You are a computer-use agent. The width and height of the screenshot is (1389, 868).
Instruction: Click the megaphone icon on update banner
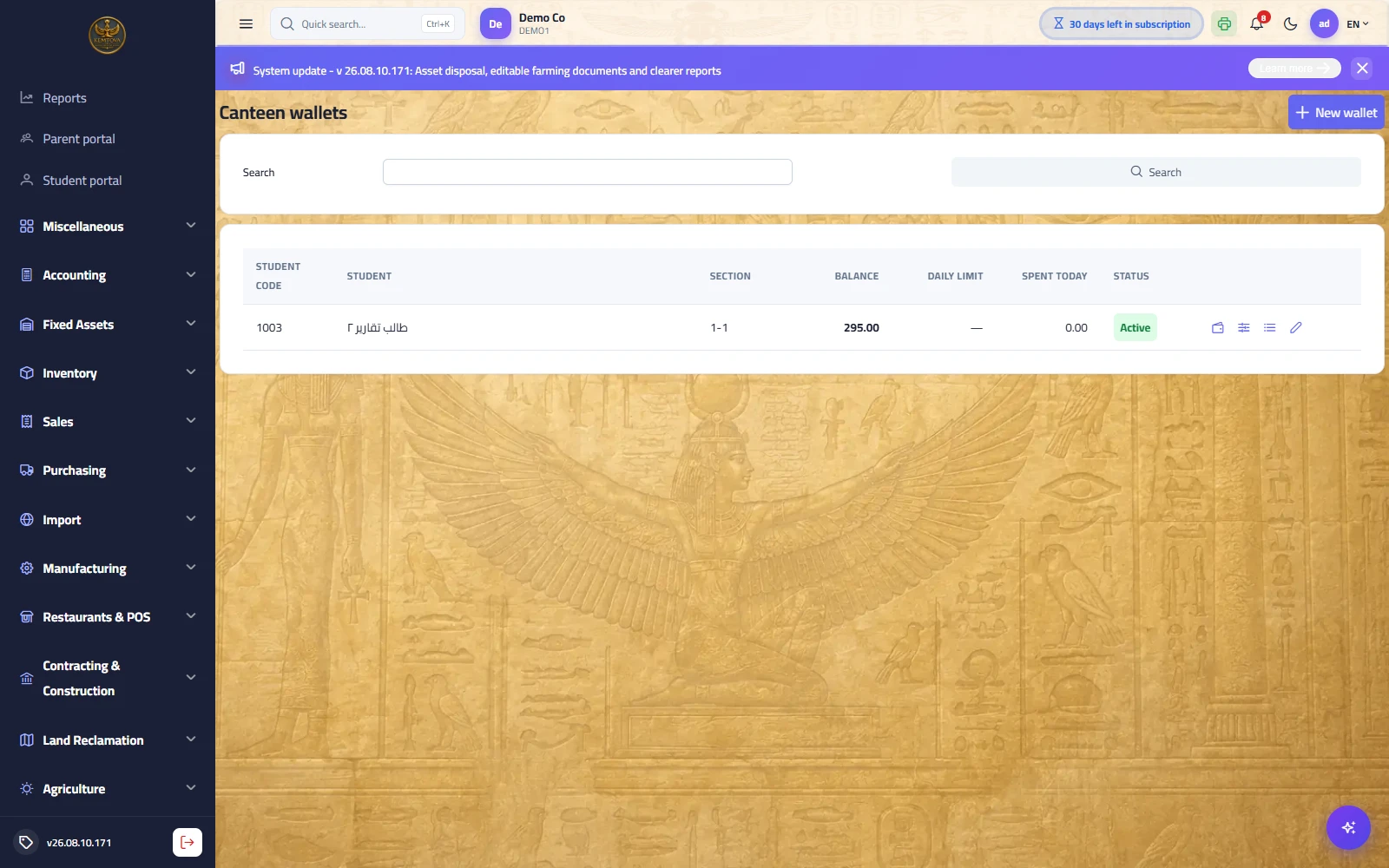(237, 69)
